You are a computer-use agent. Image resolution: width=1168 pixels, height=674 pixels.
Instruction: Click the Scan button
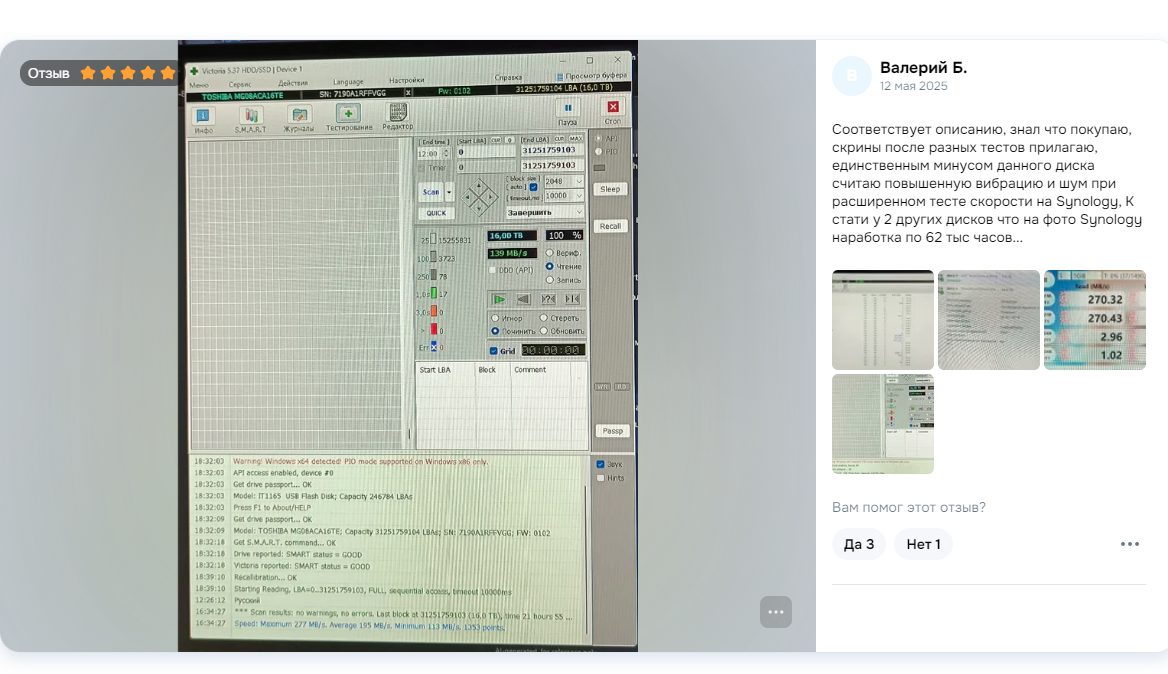pyautogui.click(x=431, y=192)
